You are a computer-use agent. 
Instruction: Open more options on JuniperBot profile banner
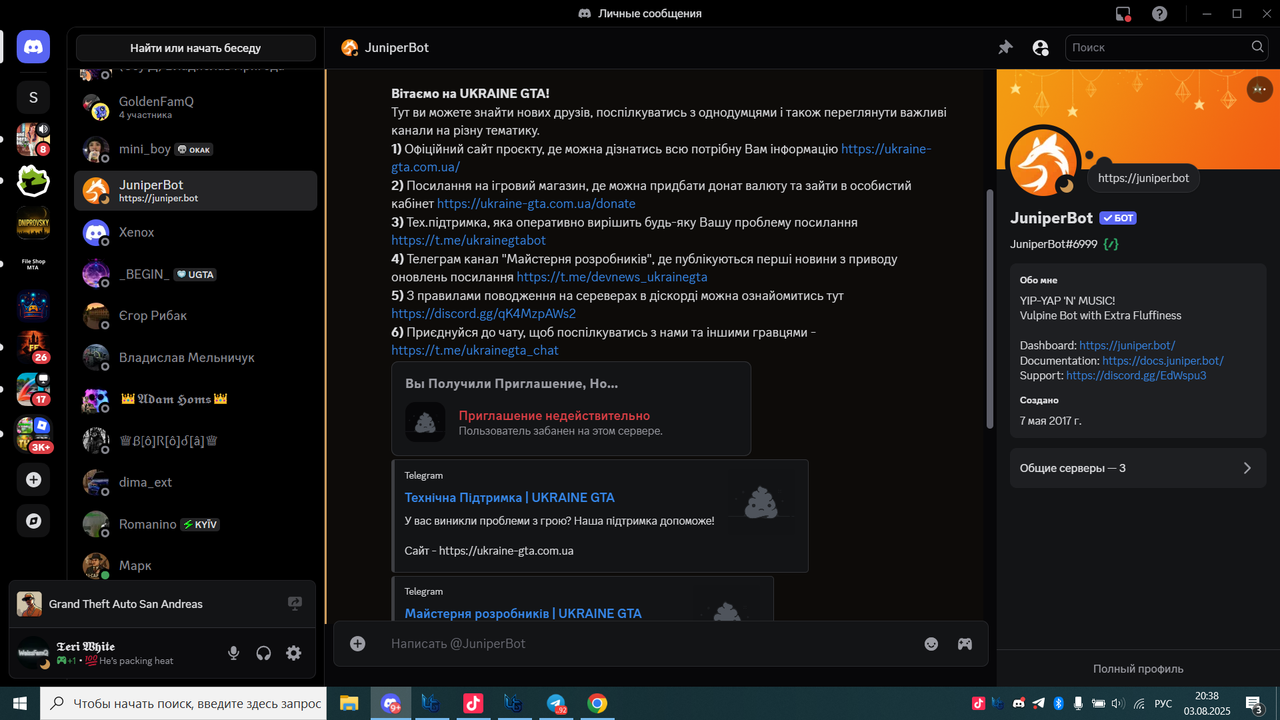click(x=1258, y=89)
